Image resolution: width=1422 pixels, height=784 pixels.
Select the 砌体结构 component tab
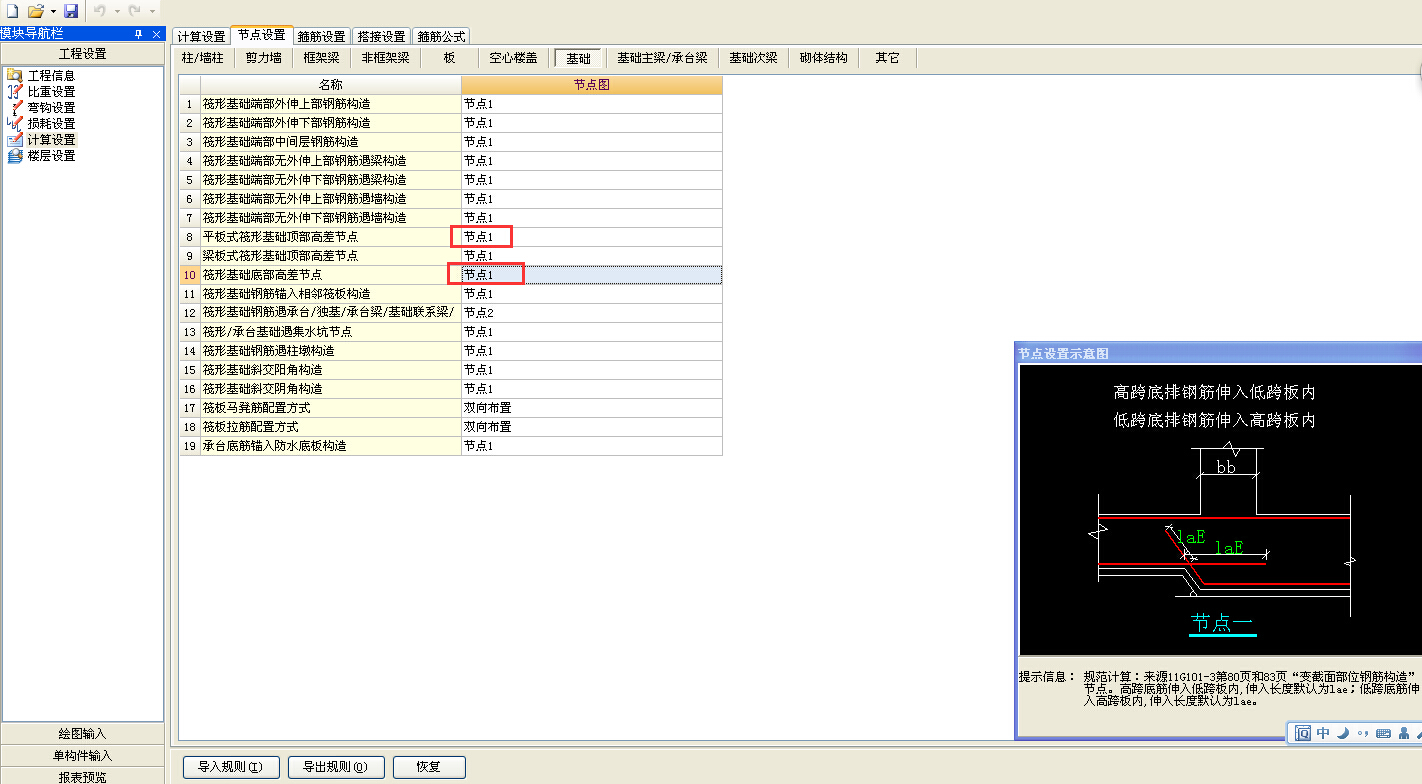[x=824, y=58]
